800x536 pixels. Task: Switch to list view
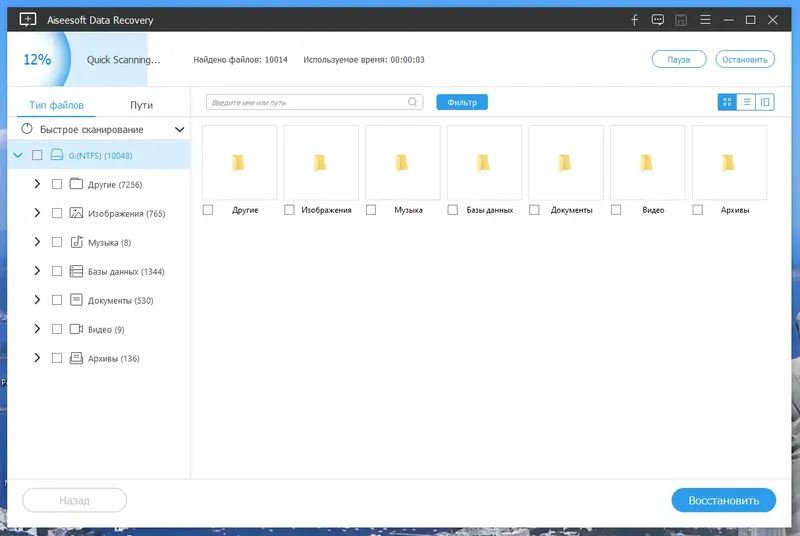coord(746,102)
